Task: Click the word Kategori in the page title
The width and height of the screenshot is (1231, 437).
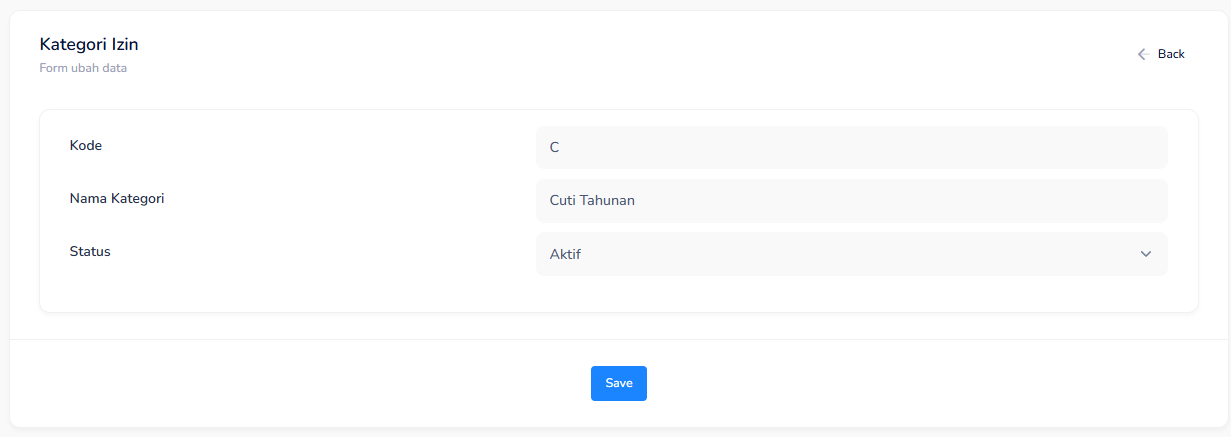Action: click(x=73, y=44)
